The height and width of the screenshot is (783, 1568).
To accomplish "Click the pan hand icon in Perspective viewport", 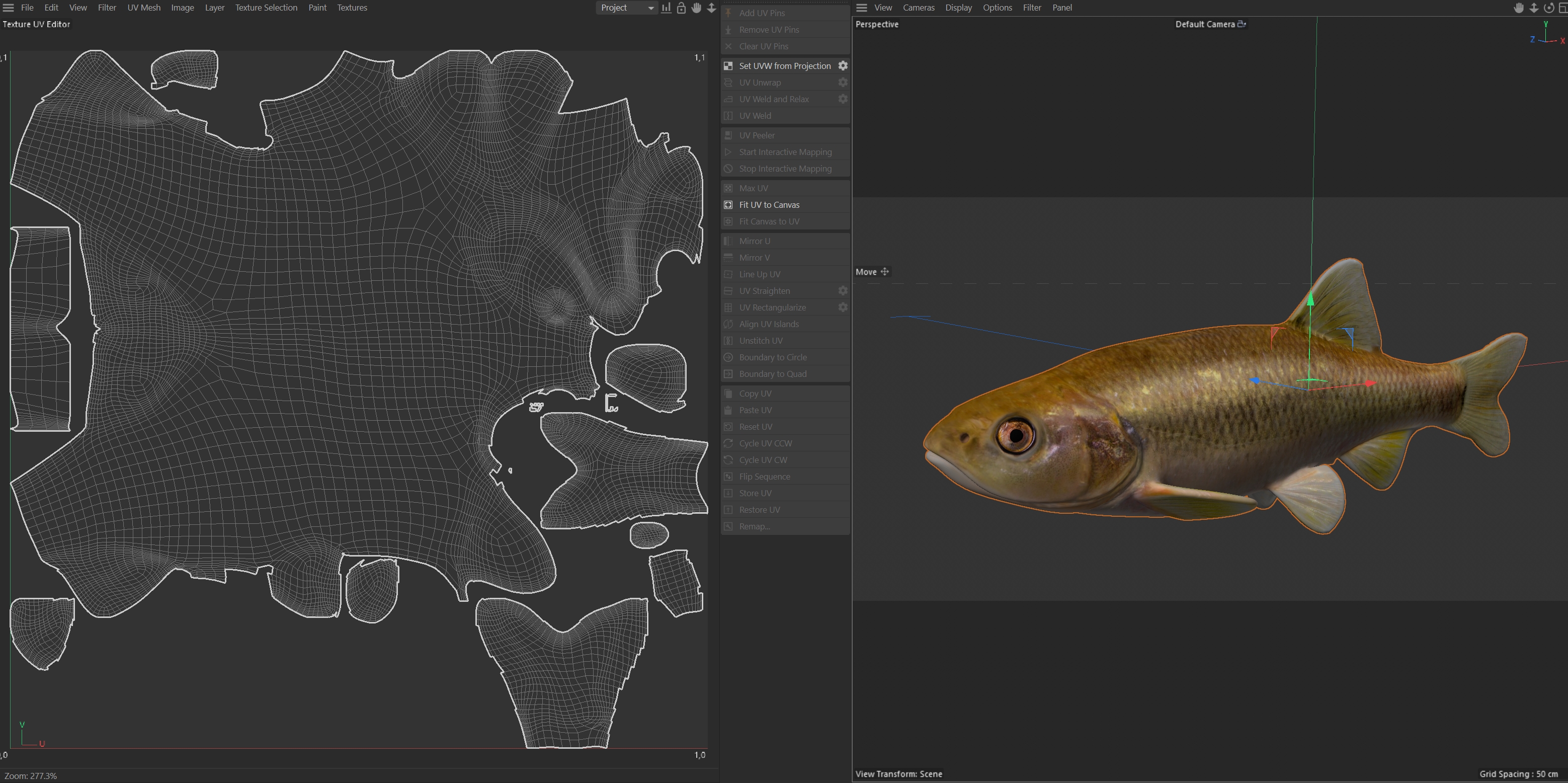I will (x=1519, y=8).
